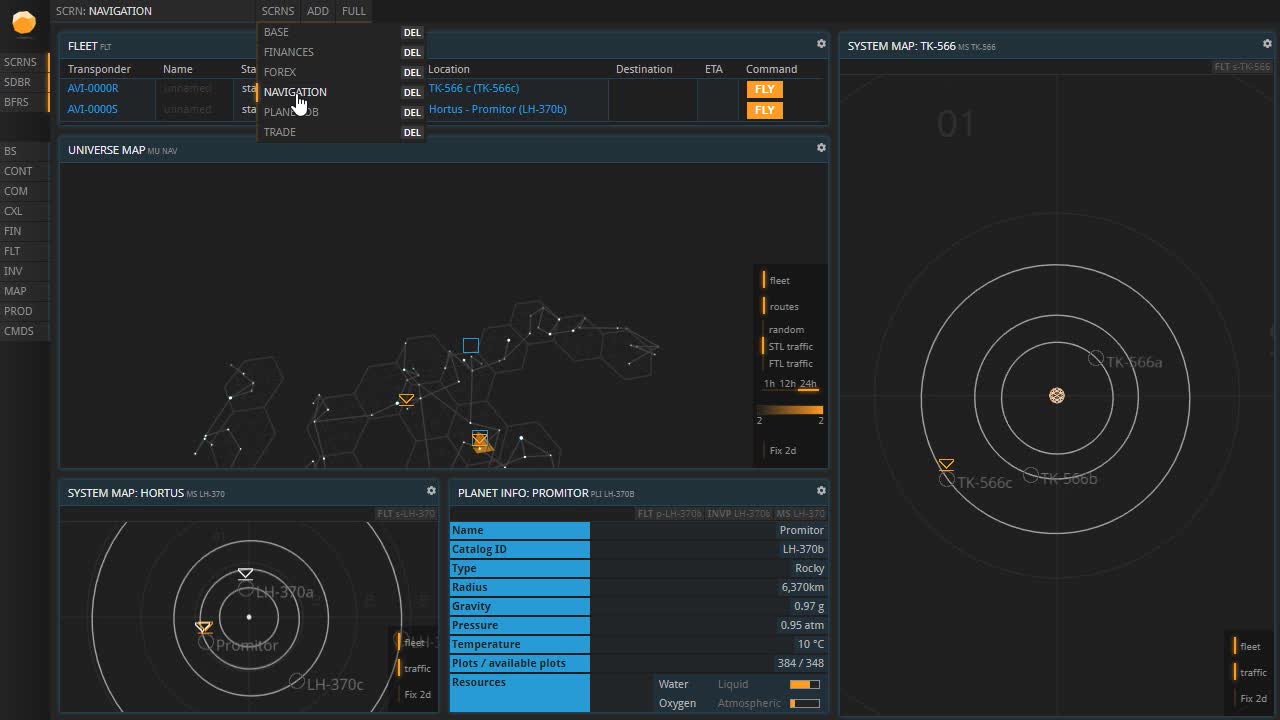
Task: Toggle random overlay on Universe Map
Action: pos(785,330)
